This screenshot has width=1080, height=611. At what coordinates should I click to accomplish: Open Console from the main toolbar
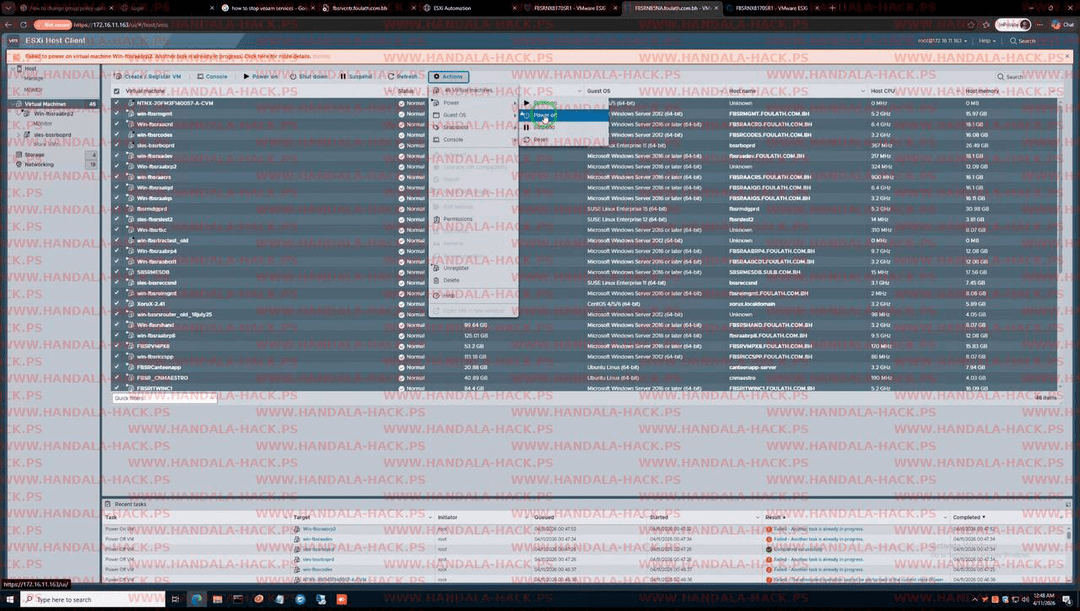212,76
